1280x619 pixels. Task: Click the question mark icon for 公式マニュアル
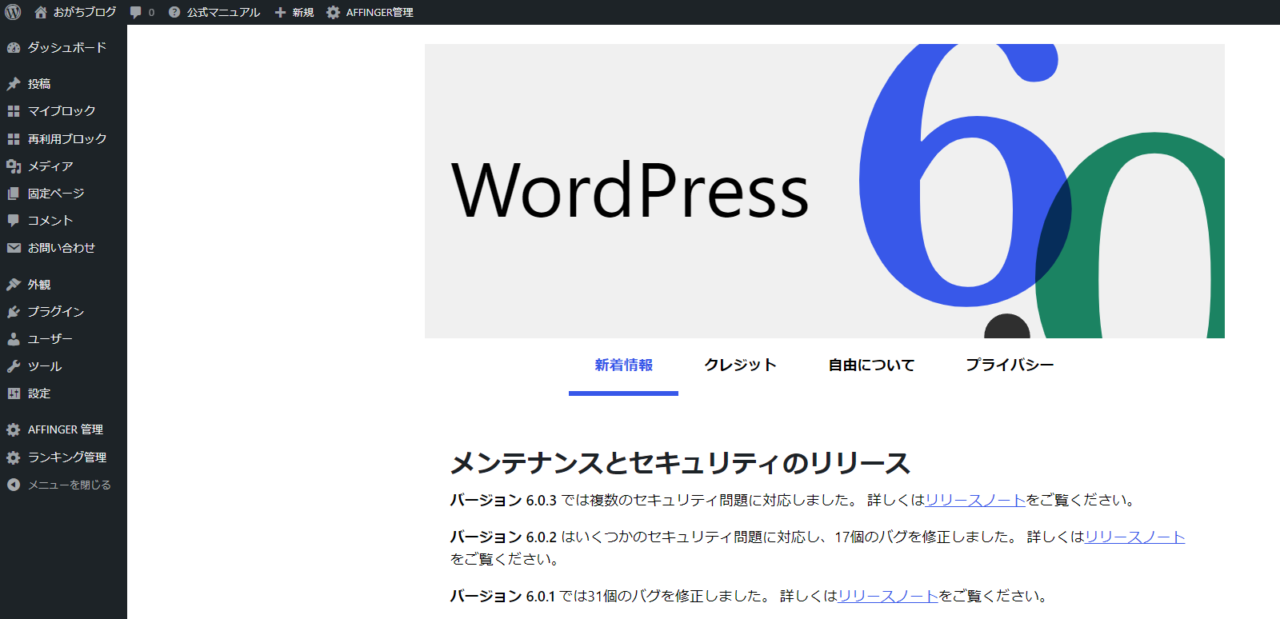pos(174,12)
